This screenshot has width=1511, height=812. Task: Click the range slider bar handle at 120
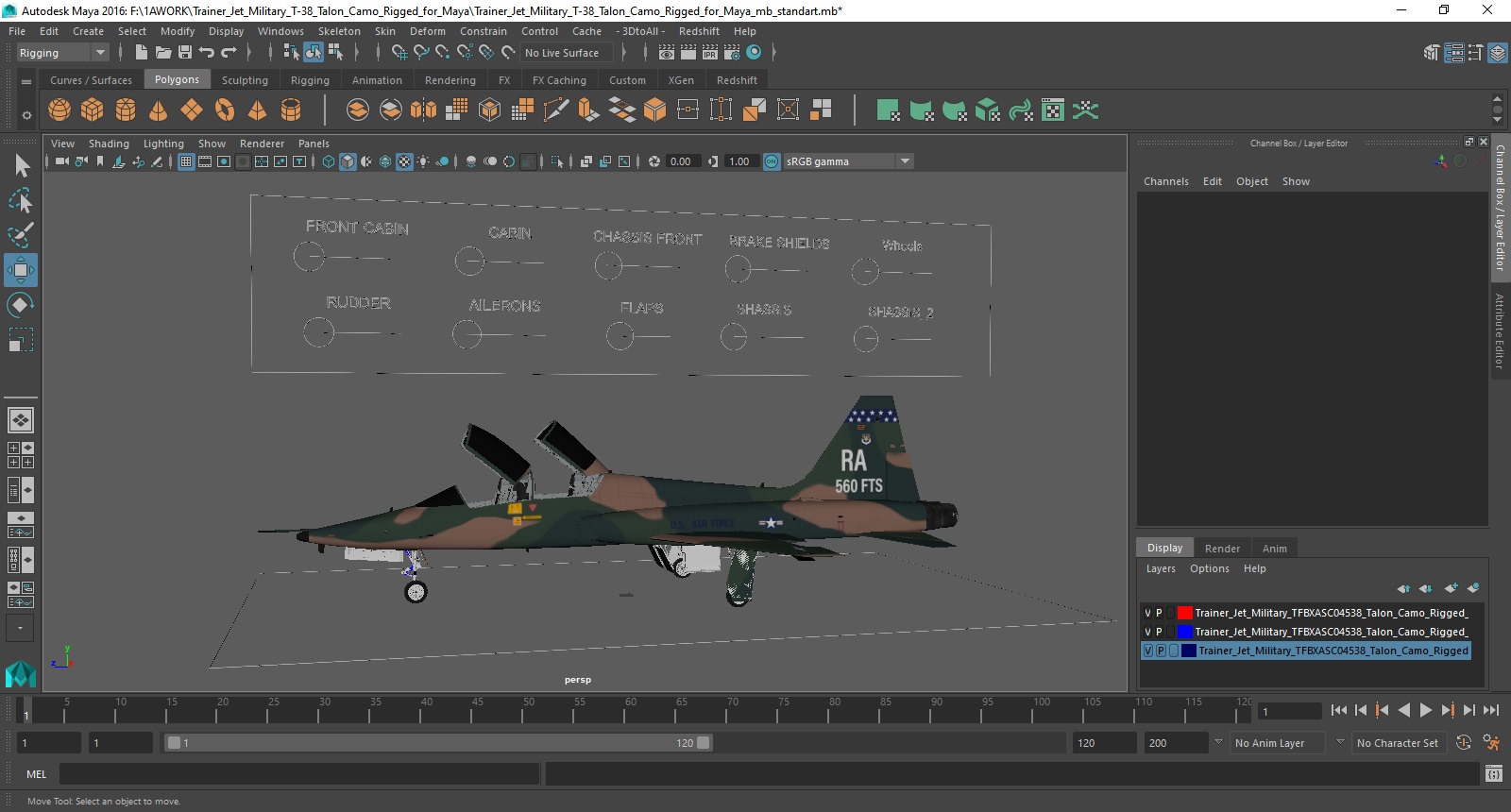[704, 743]
